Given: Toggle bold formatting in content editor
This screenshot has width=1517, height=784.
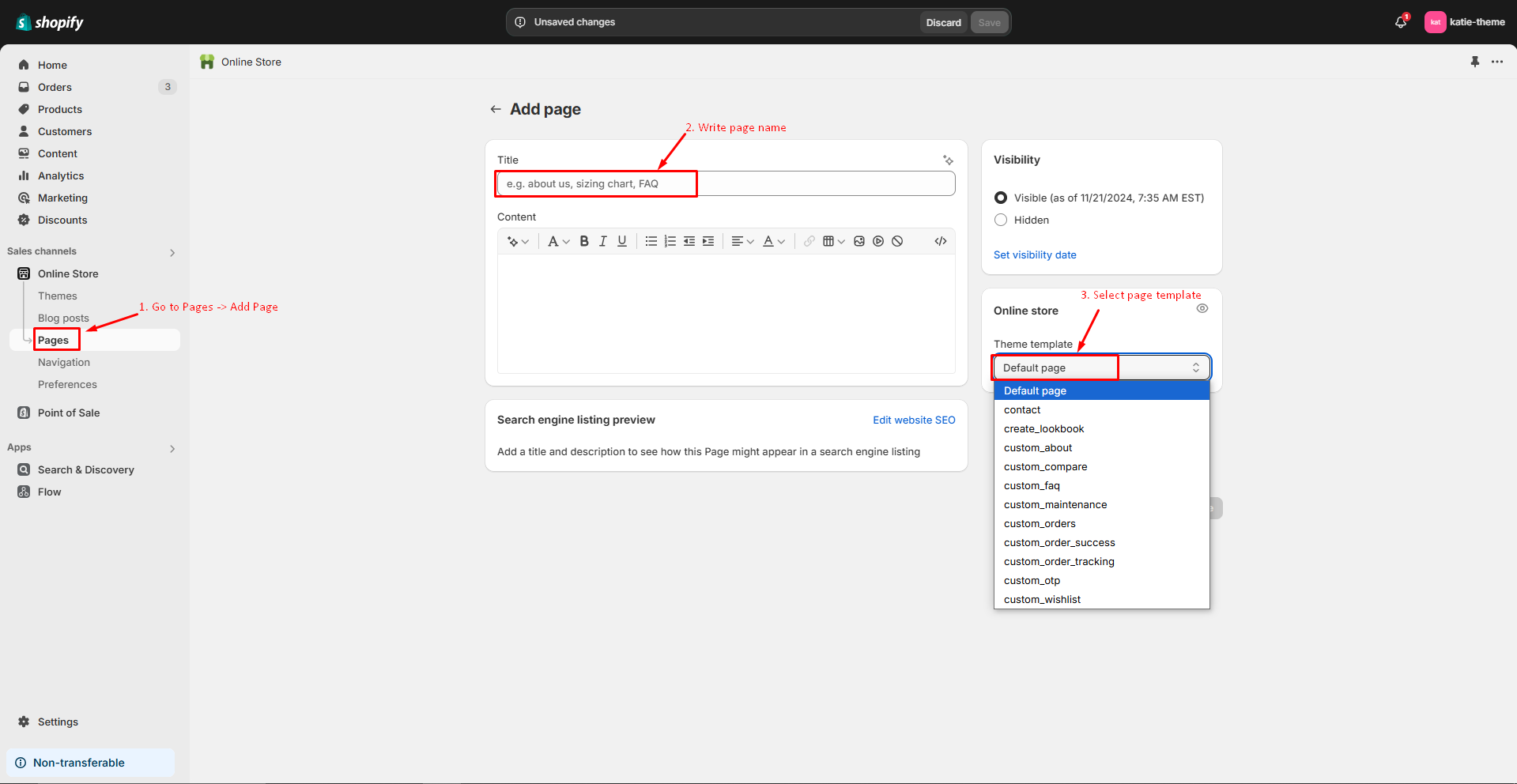Looking at the screenshot, I should 584,241.
